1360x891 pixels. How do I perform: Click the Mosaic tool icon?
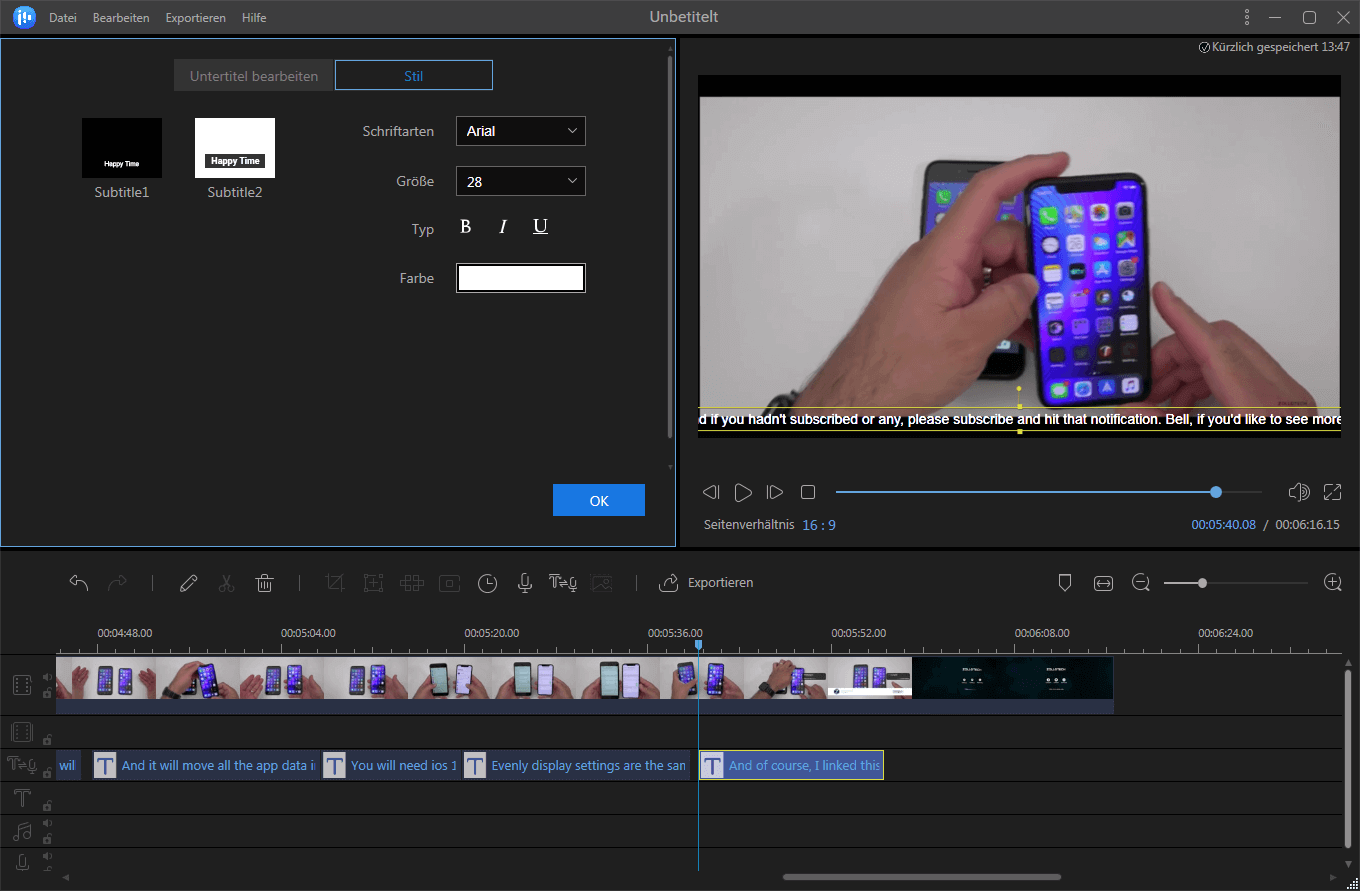411,582
